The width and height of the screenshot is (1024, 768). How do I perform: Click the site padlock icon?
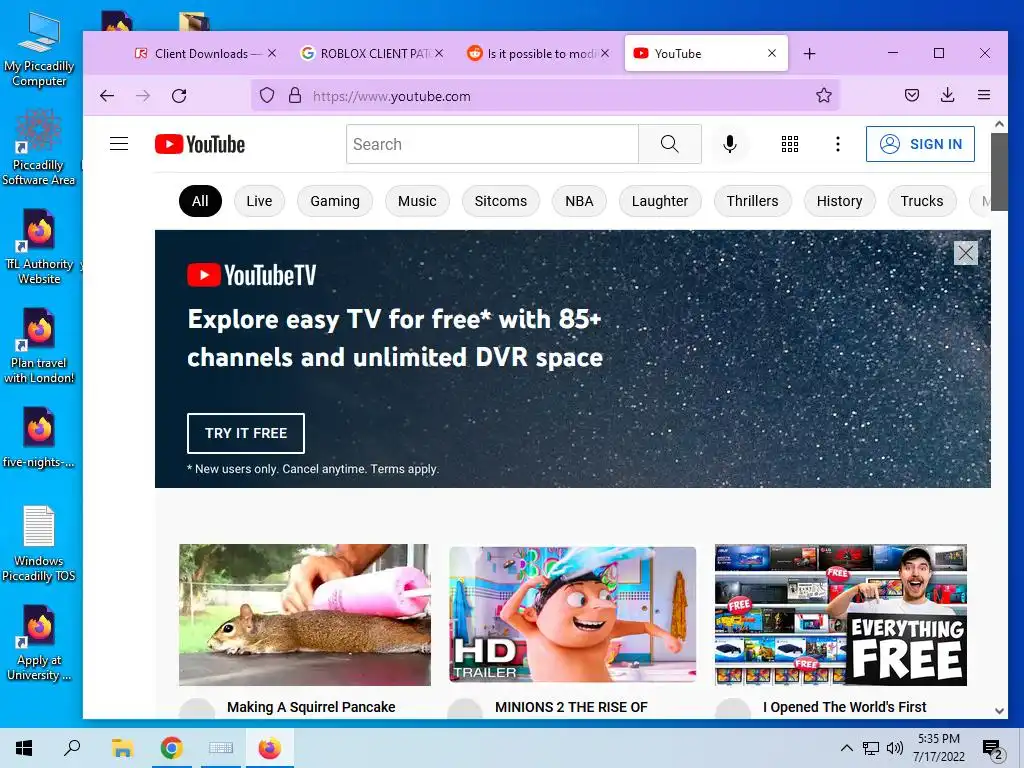pos(295,95)
